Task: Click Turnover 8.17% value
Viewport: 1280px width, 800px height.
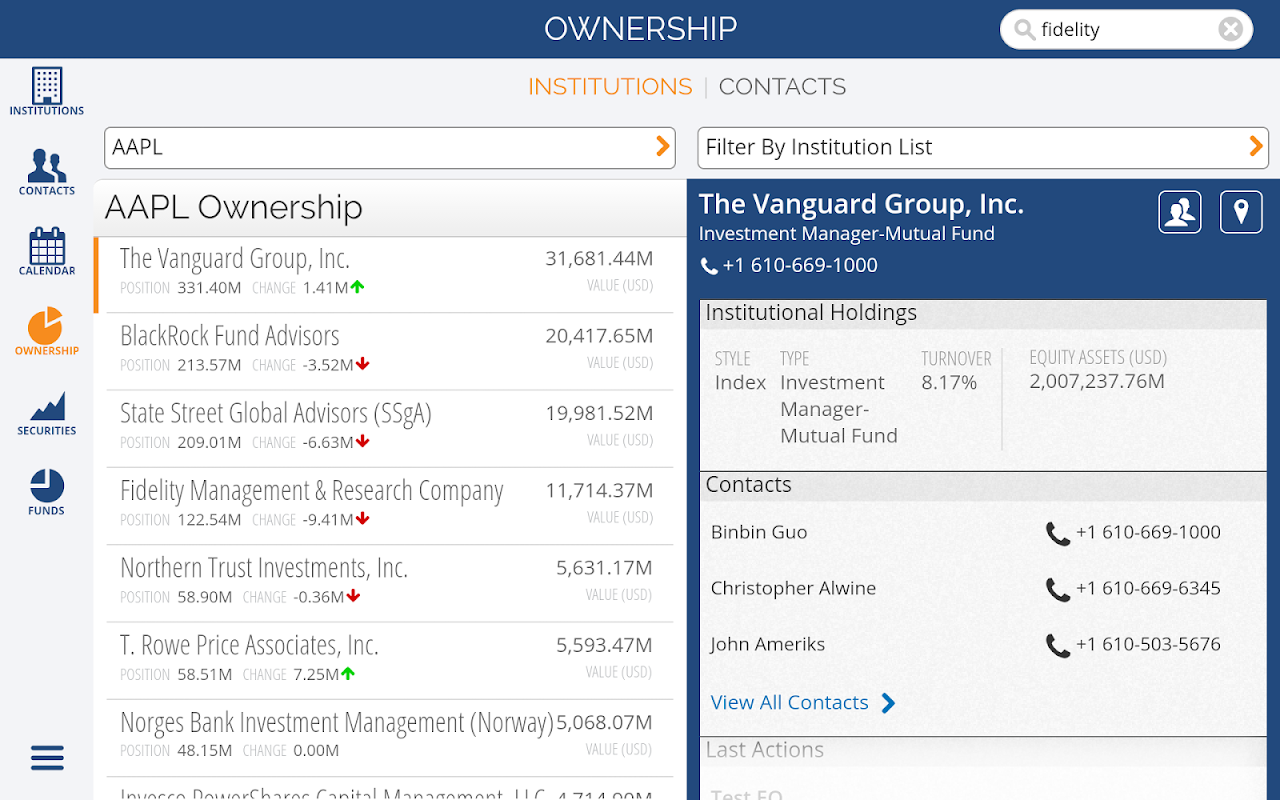Action: pos(949,383)
